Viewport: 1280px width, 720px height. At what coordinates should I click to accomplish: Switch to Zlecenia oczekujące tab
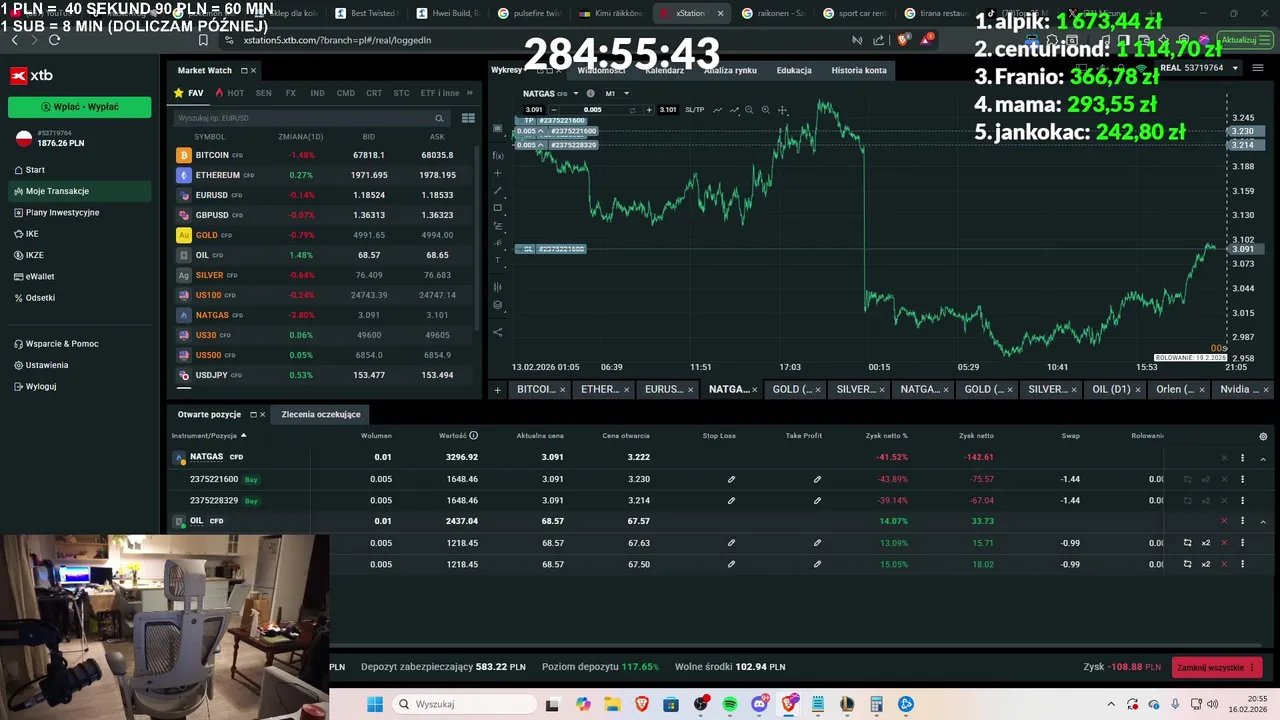(x=321, y=414)
